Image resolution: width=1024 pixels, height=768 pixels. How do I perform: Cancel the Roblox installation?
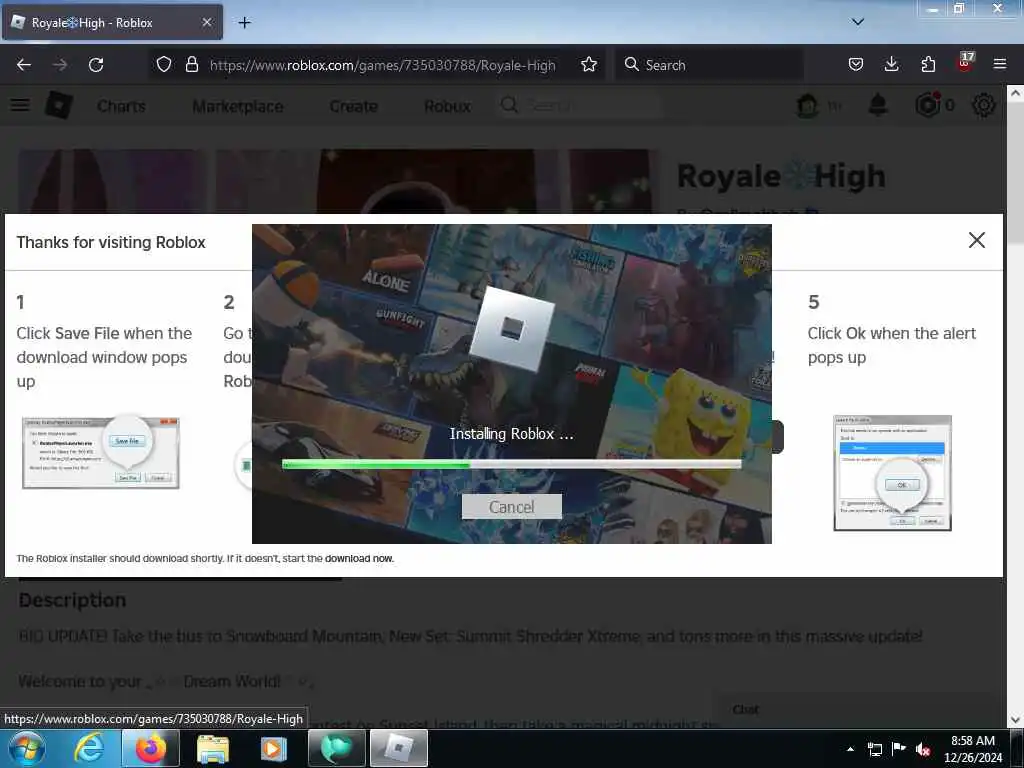(511, 507)
